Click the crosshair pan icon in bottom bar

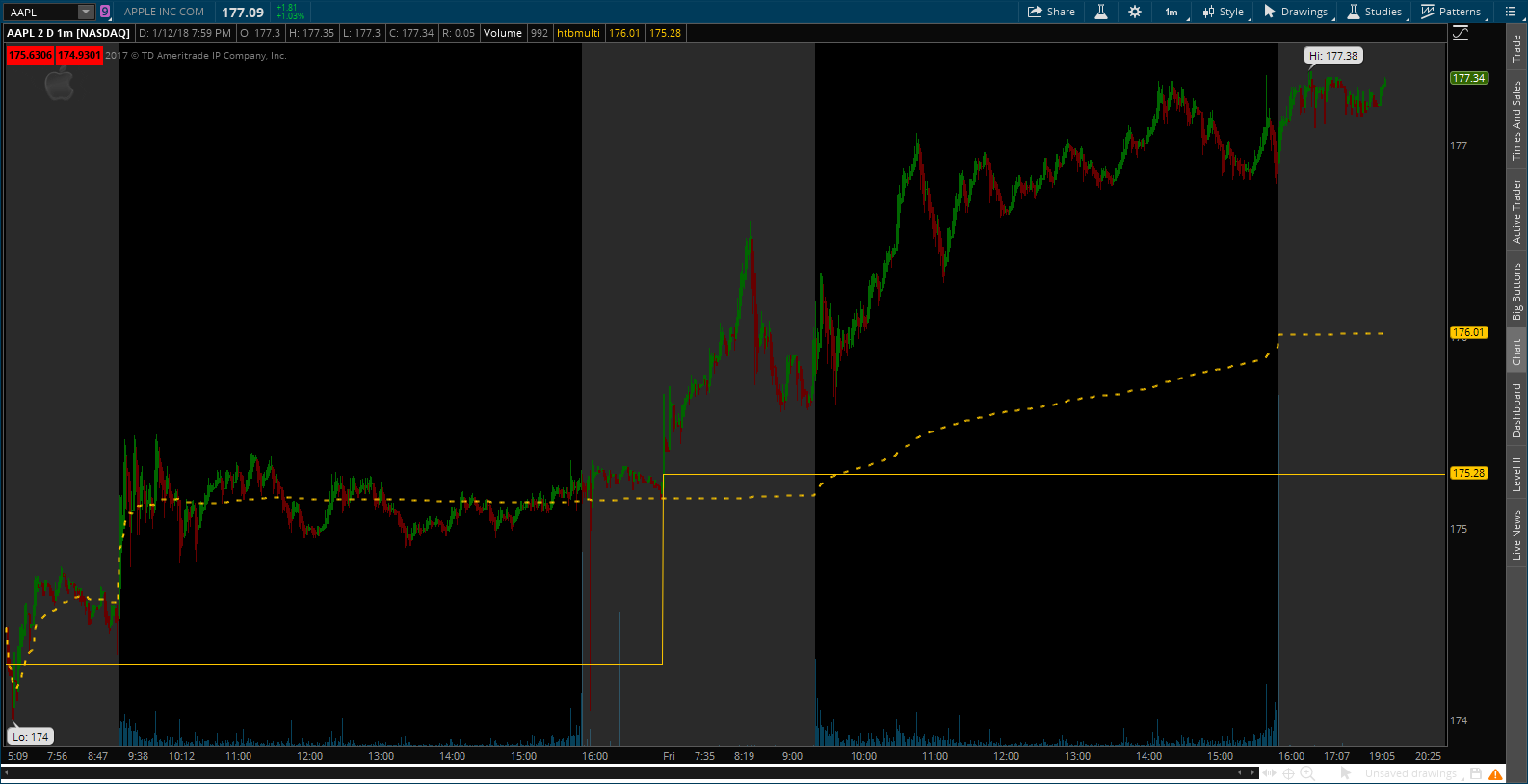[x=1288, y=773]
